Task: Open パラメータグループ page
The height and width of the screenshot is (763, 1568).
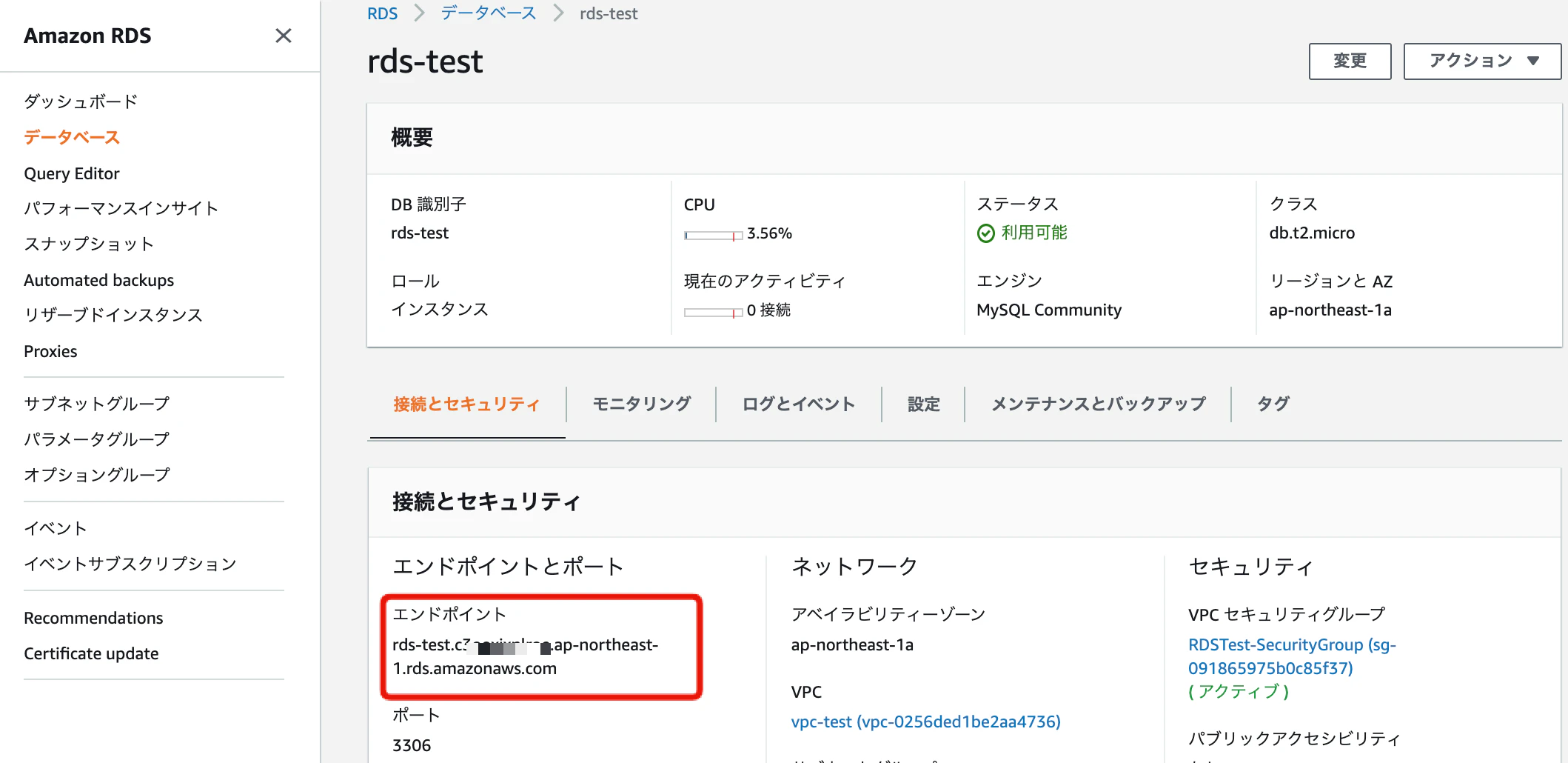Action: 97,439
